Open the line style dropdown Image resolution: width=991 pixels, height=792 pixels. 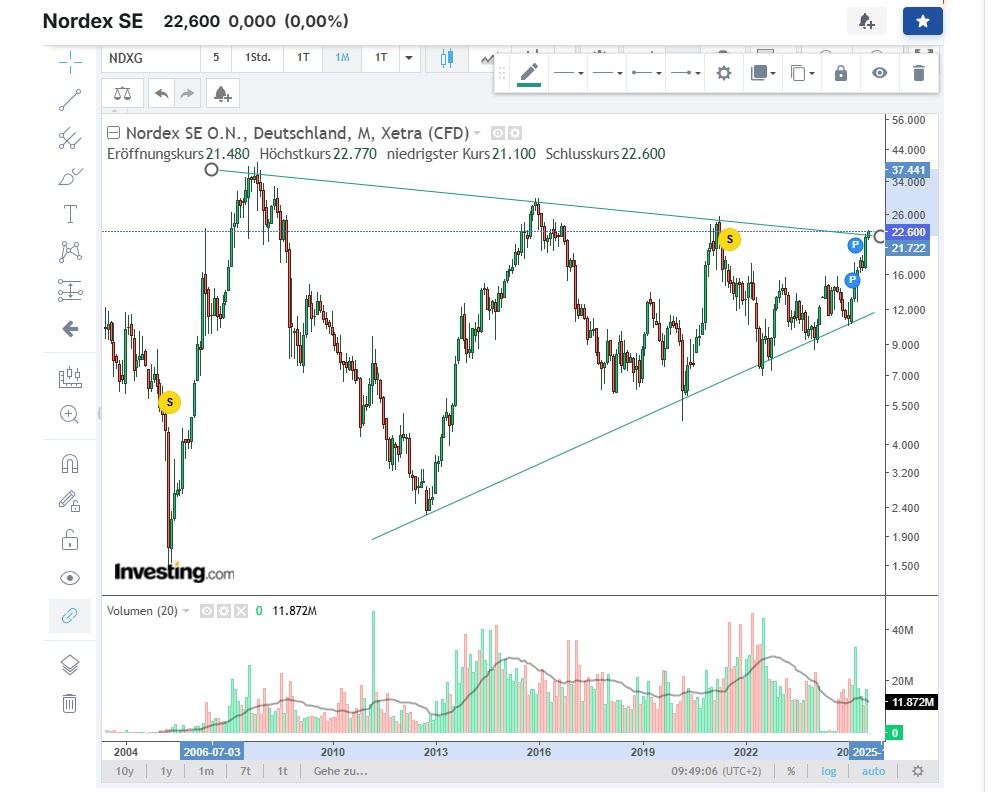coord(569,74)
